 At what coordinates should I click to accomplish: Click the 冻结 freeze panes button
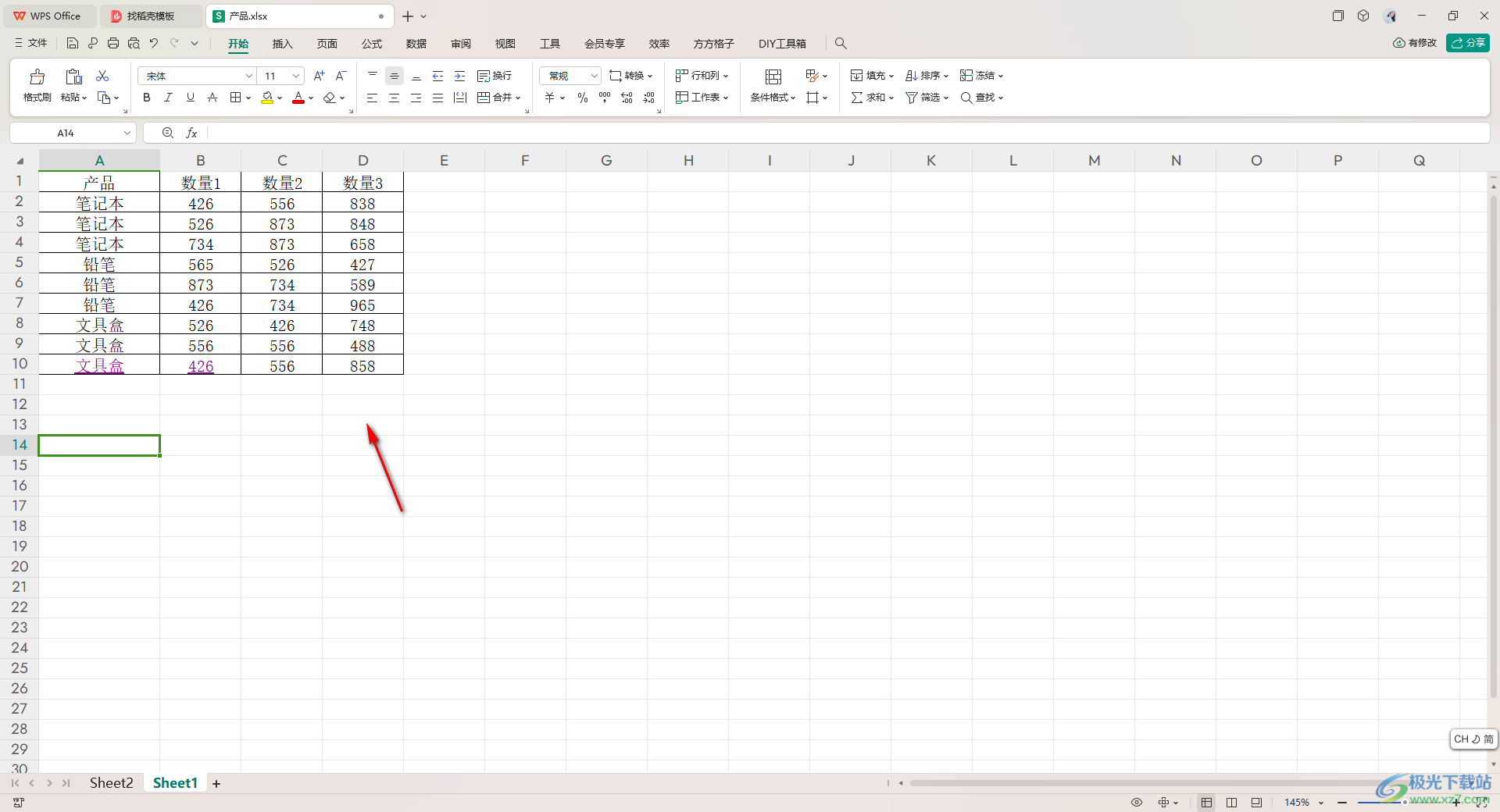click(x=981, y=76)
